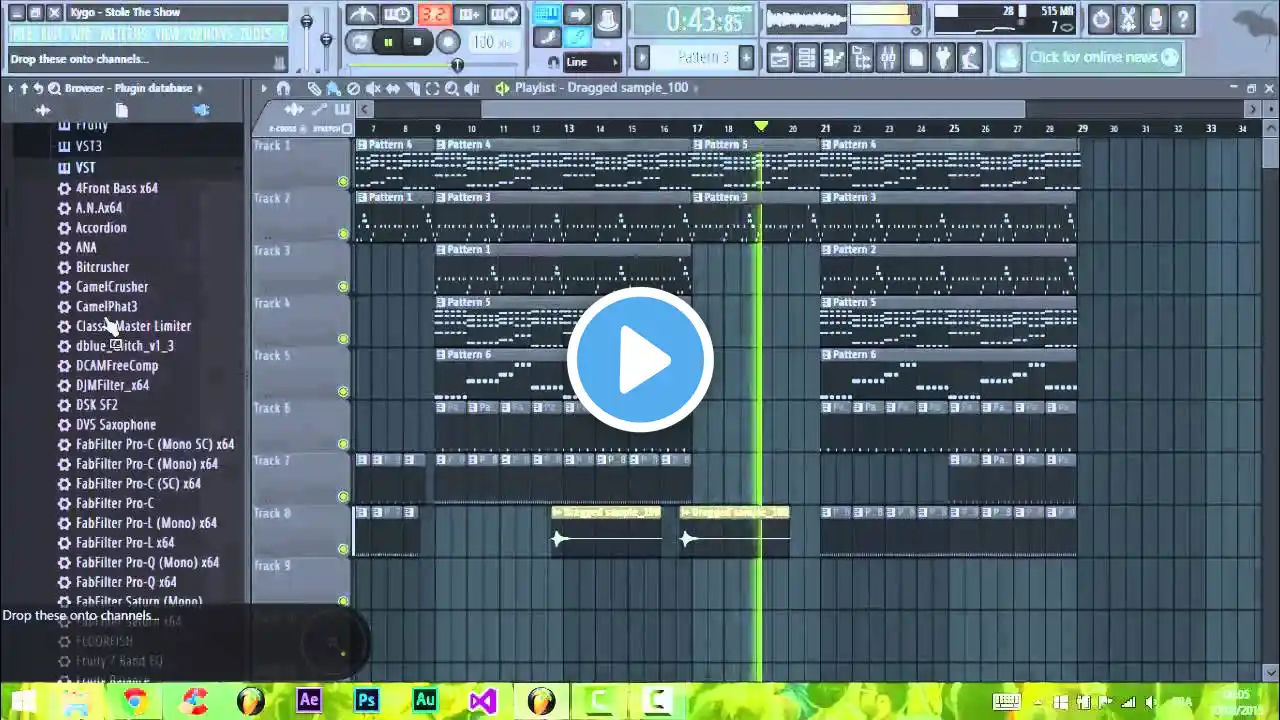Click the browser search magnifier icon

tap(54, 88)
